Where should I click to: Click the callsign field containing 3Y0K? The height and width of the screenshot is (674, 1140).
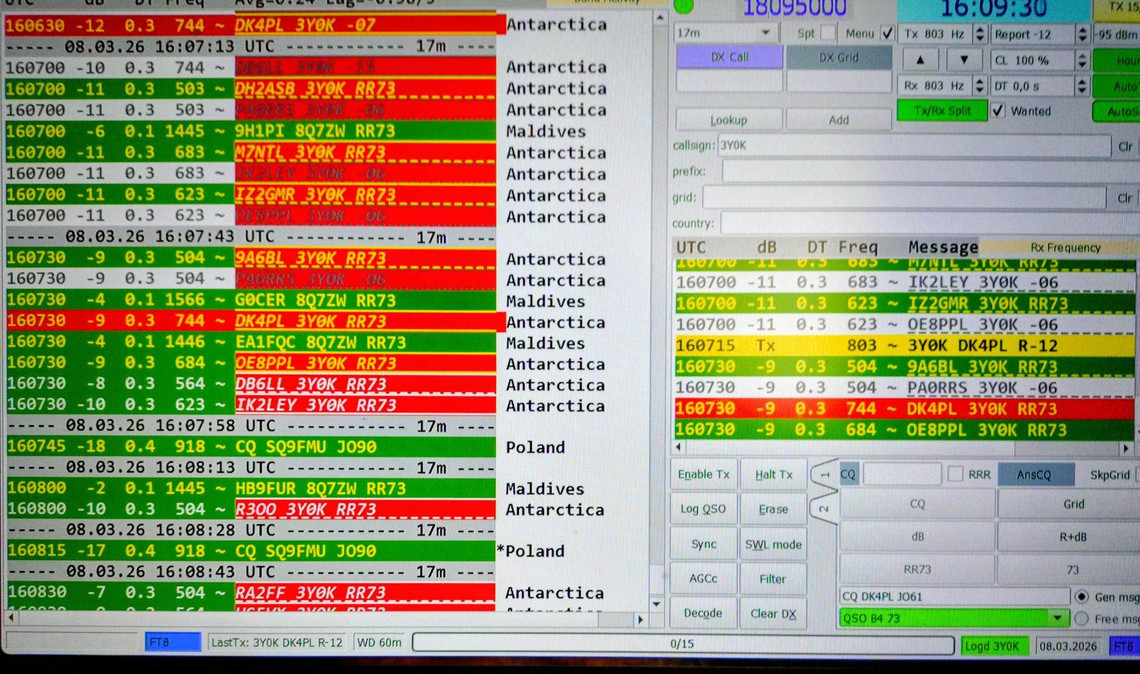tap(915, 146)
